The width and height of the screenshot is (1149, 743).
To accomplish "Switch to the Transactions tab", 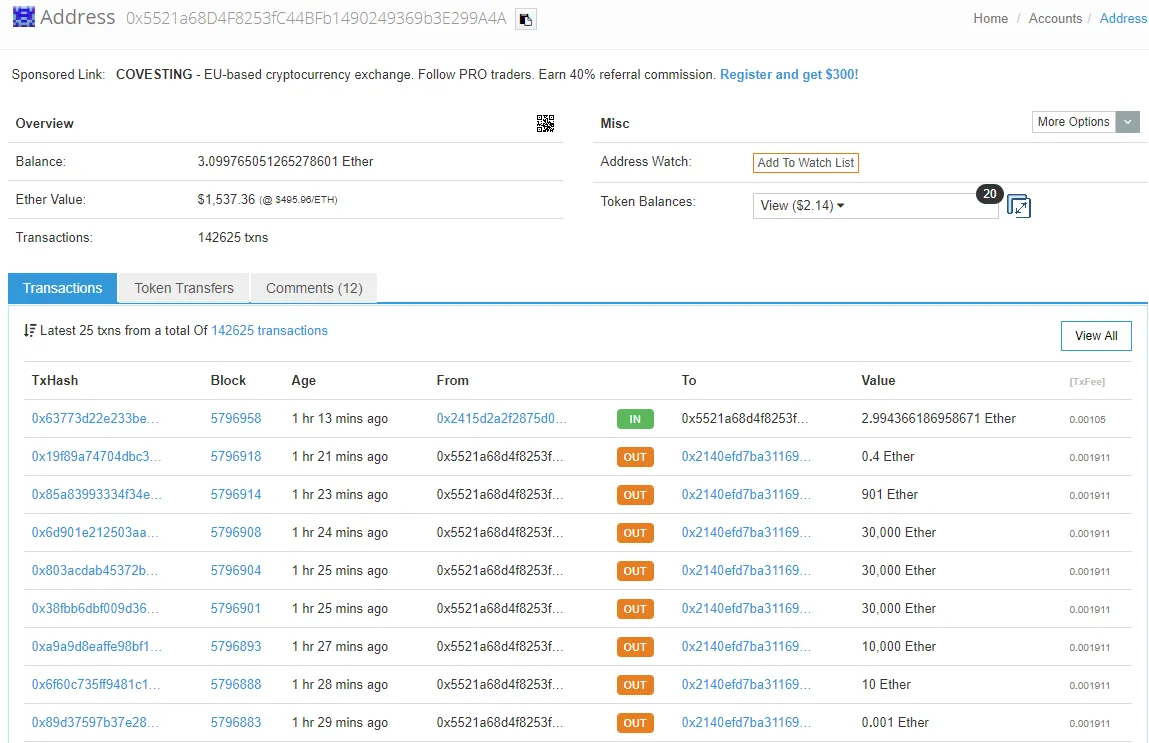I will point(62,288).
